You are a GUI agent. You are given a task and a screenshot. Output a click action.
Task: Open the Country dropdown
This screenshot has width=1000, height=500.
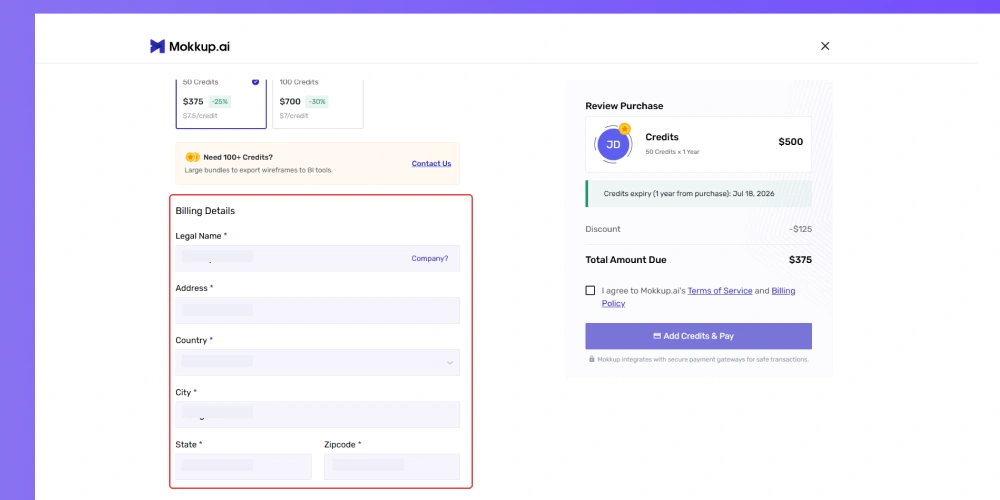(x=318, y=362)
